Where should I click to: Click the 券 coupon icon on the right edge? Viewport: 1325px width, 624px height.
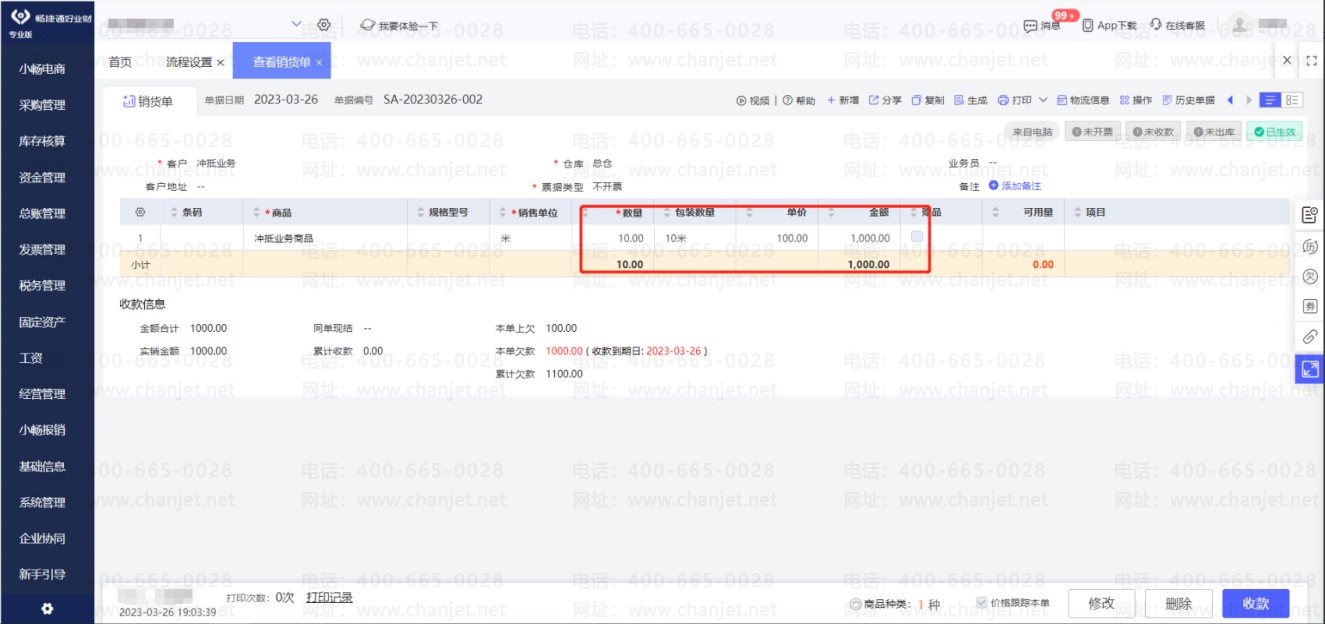[x=1309, y=306]
